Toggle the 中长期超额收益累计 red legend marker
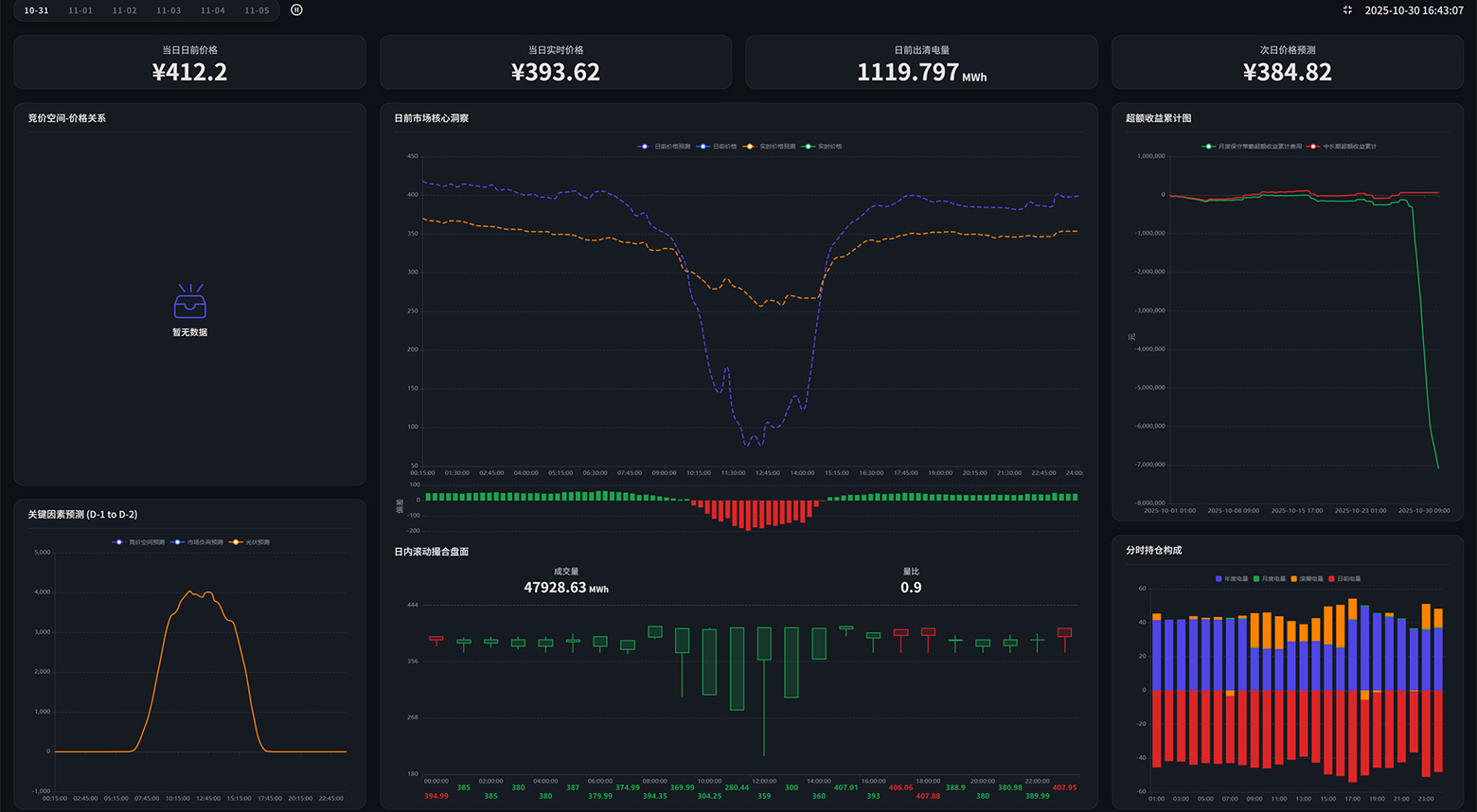The image size is (1477, 812). 1314,147
